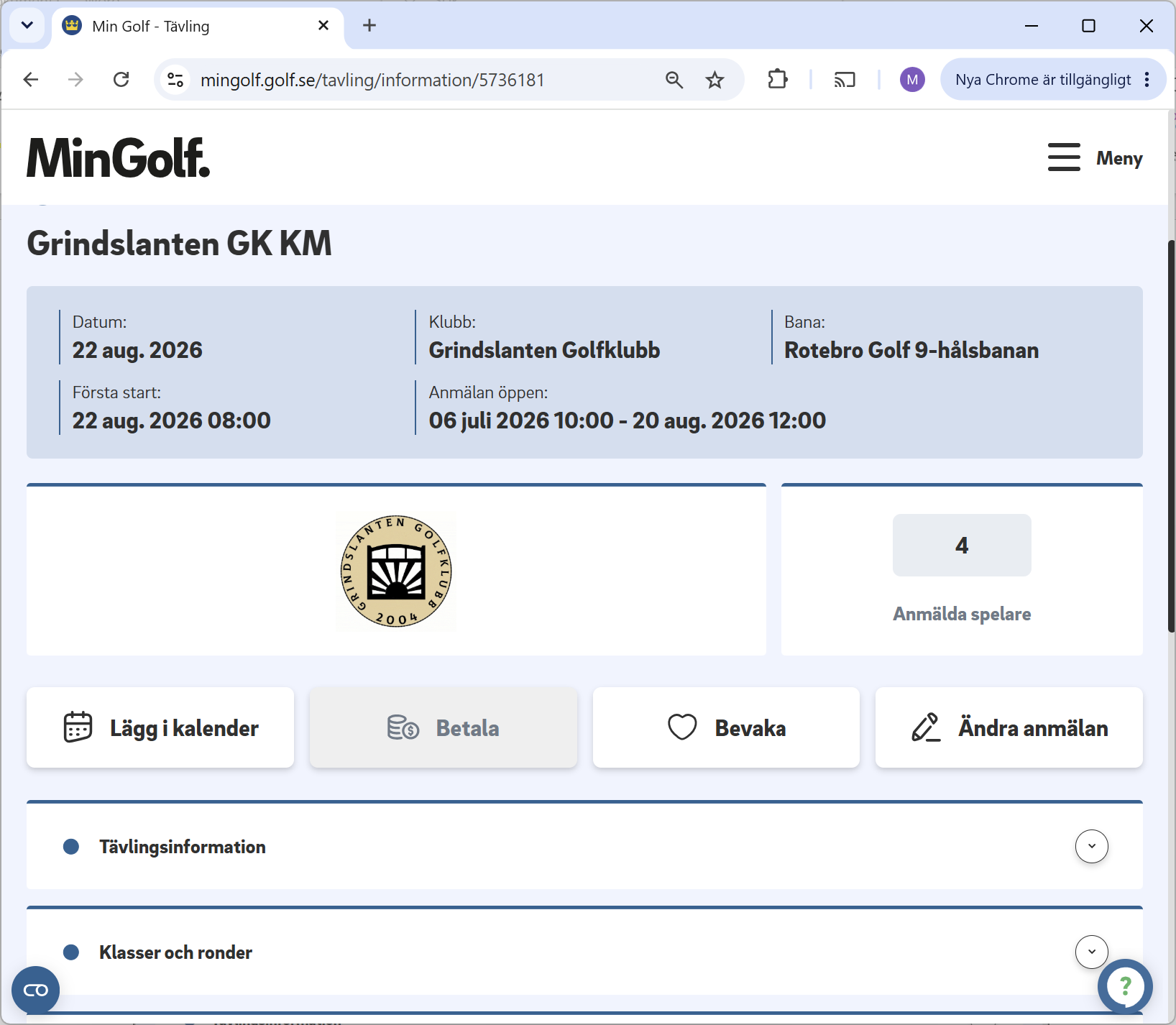Bookmark page with the star icon
This screenshot has height=1025, width=1176.
coord(715,80)
